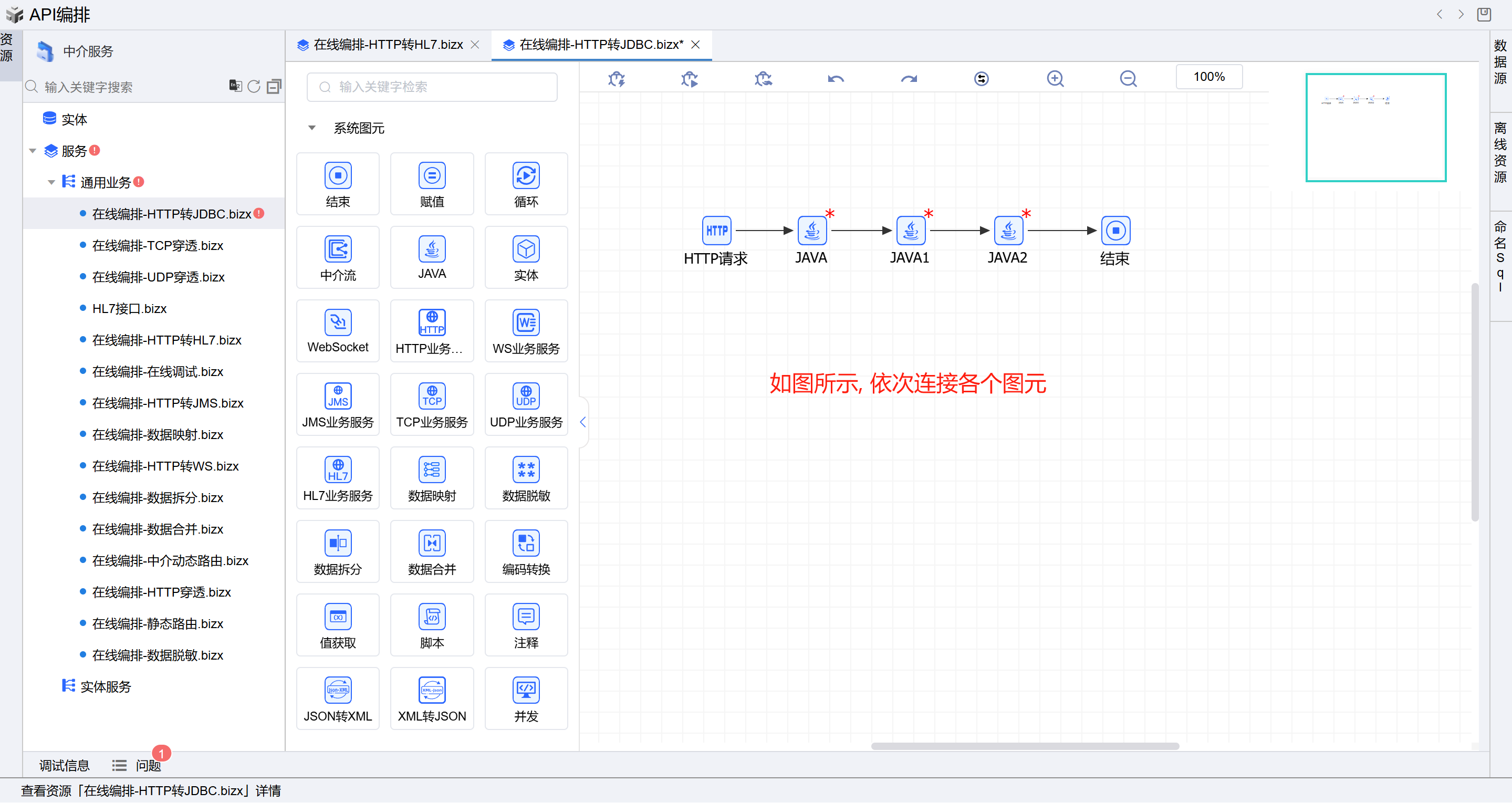Click the palette keyword search field
Image resolution: width=1512 pixels, height=803 pixels.
(431, 87)
